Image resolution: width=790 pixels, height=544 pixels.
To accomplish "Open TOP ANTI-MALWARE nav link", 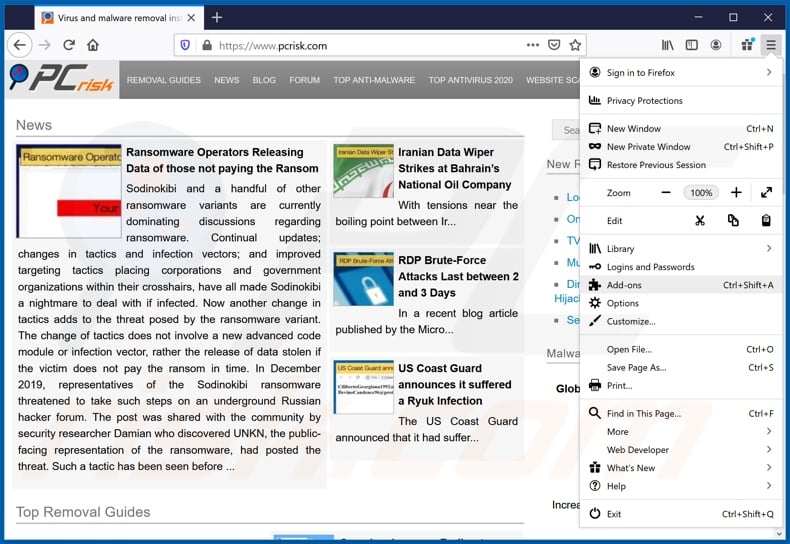I will [374, 80].
